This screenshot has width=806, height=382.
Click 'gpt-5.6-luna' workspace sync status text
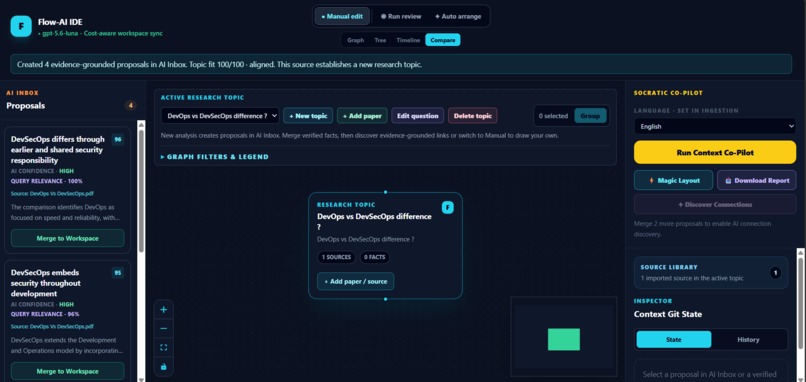click(101, 33)
